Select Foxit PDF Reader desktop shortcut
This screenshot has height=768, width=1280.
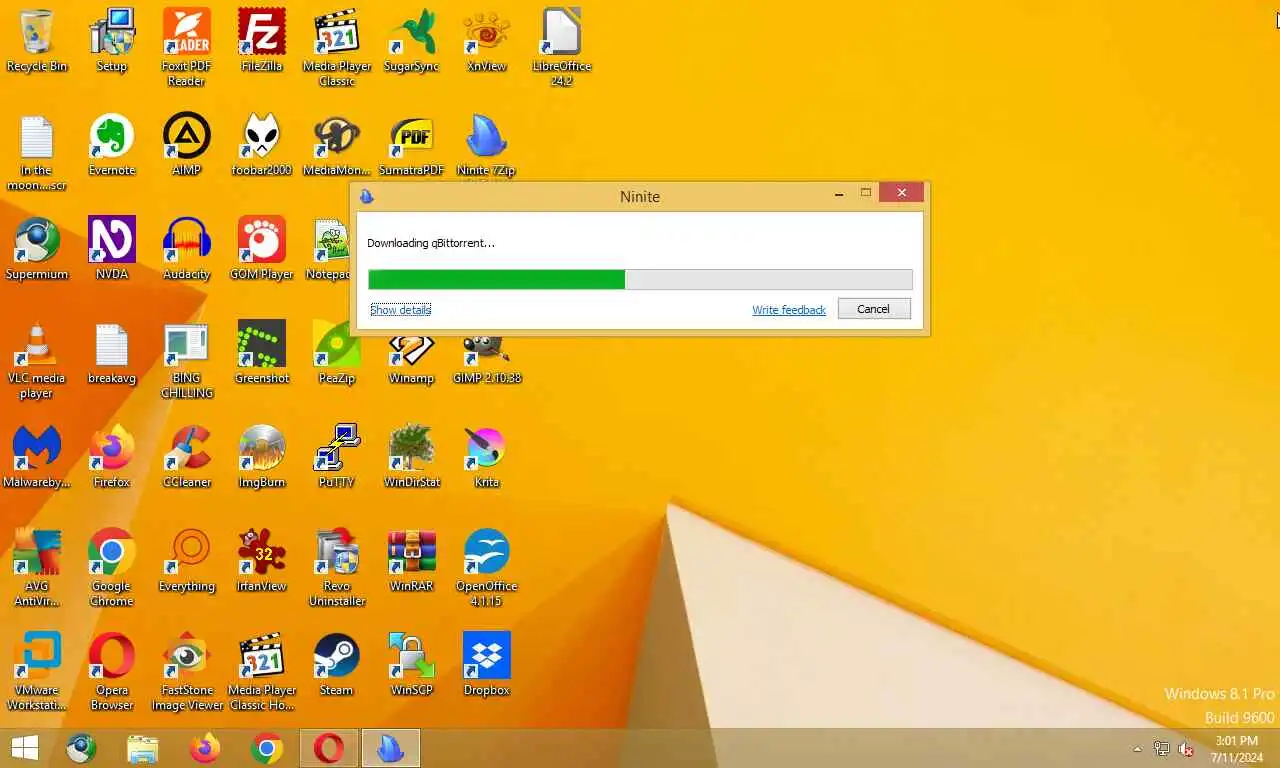click(187, 48)
